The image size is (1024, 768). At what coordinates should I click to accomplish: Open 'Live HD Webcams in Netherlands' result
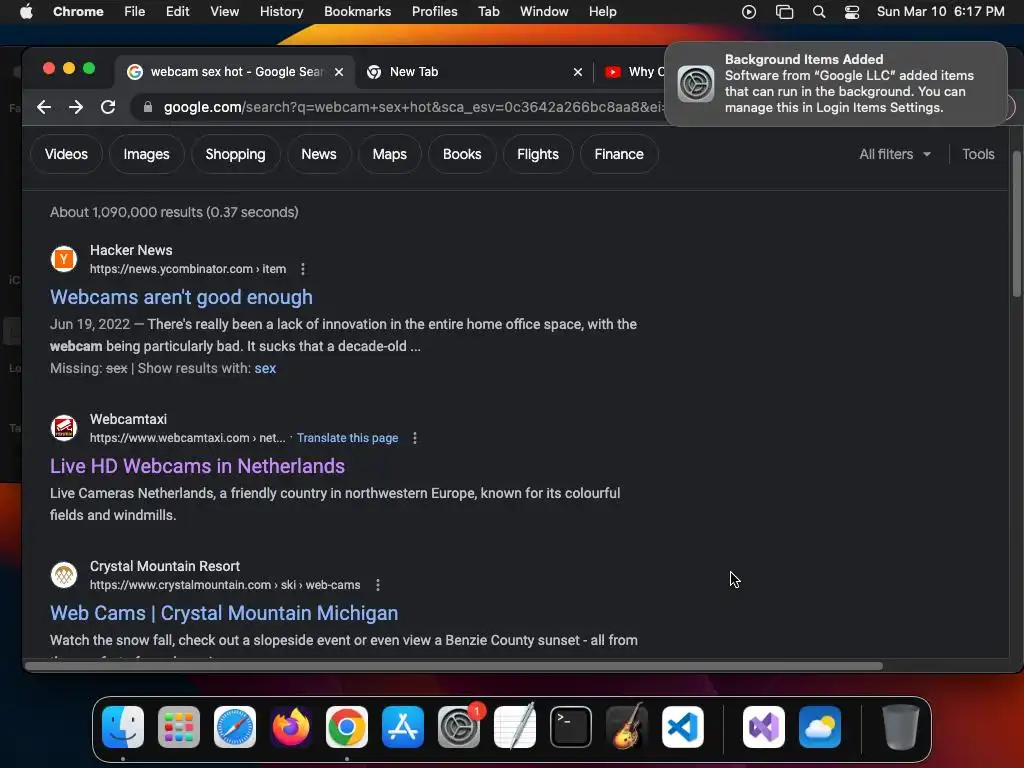(x=197, y=466)
